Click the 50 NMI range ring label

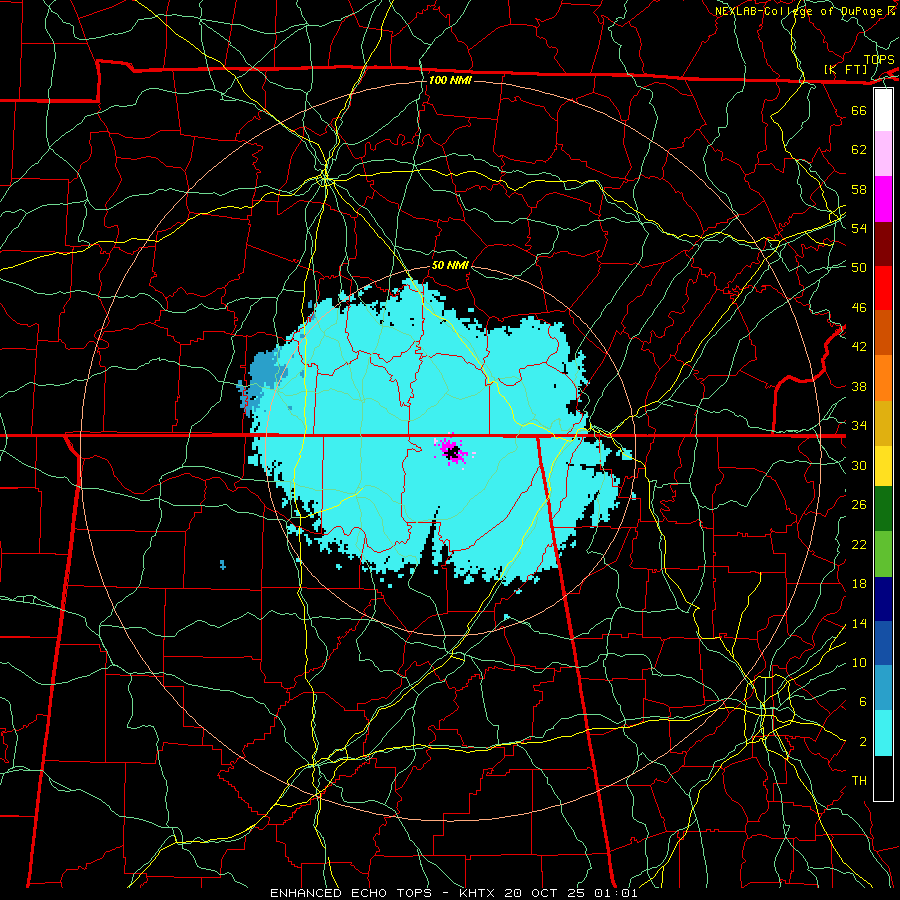coord(450,265)
